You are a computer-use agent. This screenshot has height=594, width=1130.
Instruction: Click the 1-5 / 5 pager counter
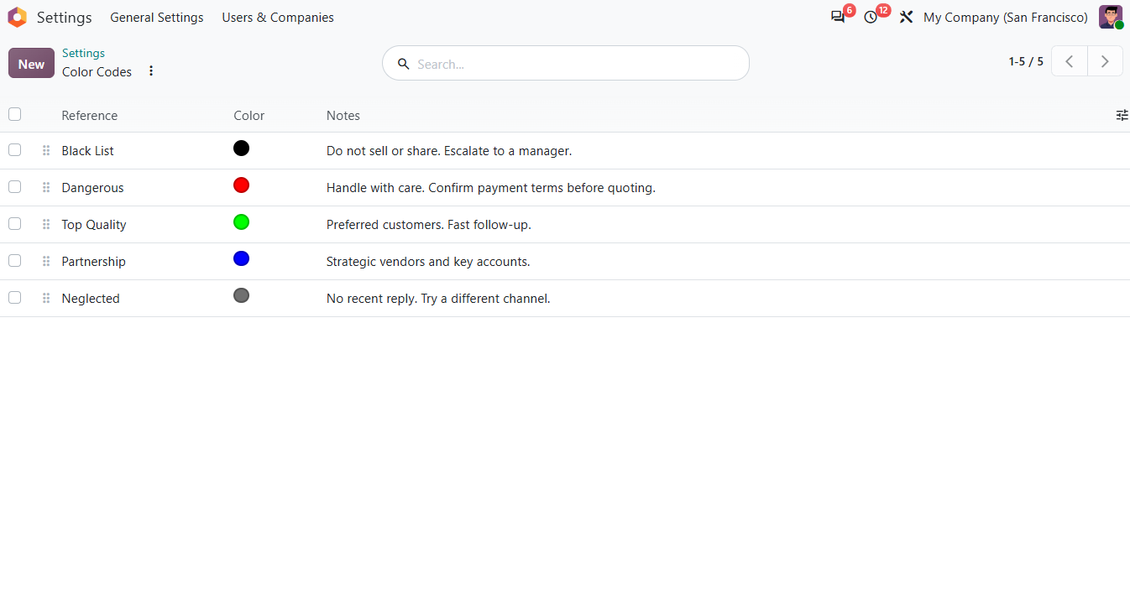[x=1026, y=62]
